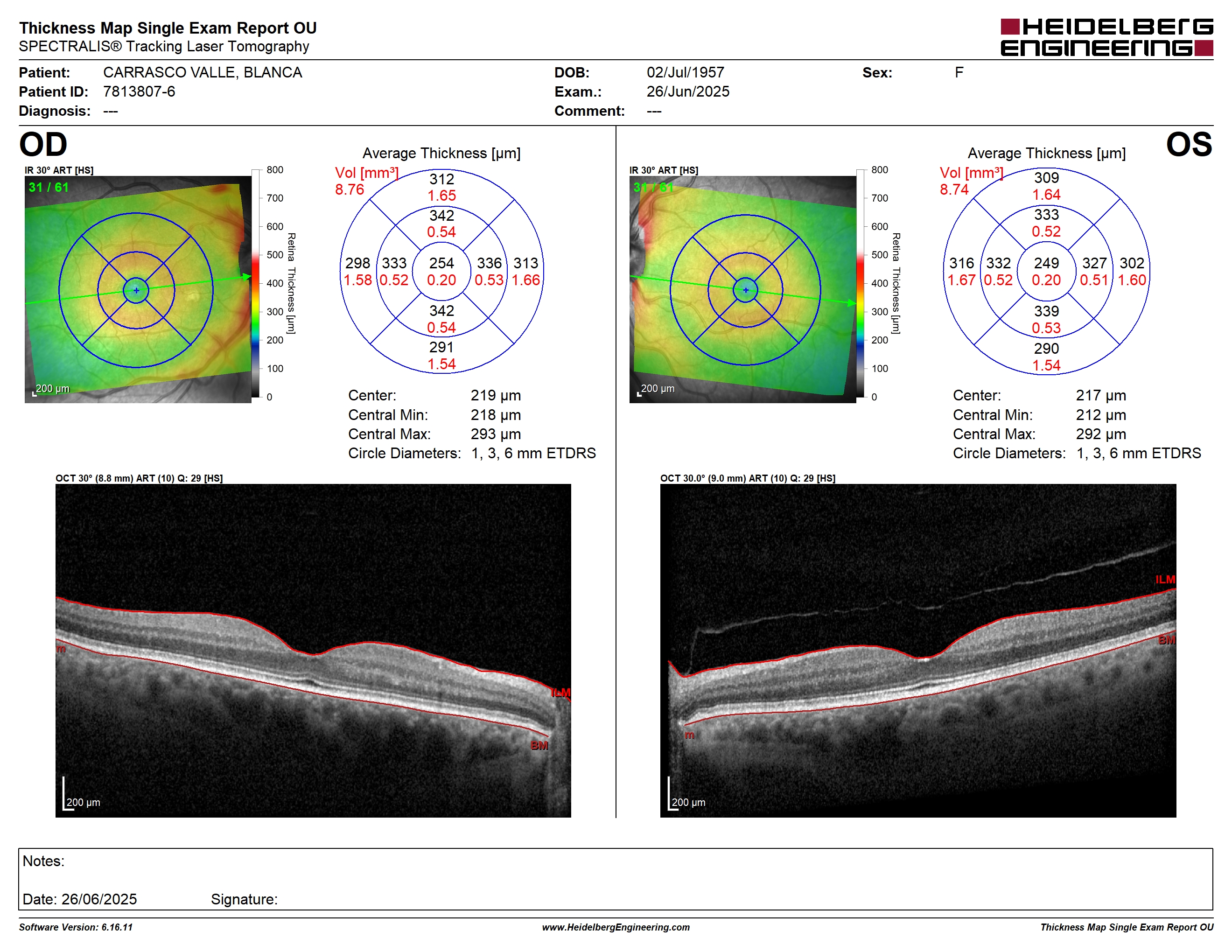This screenshot has width=1232, height=952.
Task: Click the BM label on OD B-scan
Action: pos(539,746)
